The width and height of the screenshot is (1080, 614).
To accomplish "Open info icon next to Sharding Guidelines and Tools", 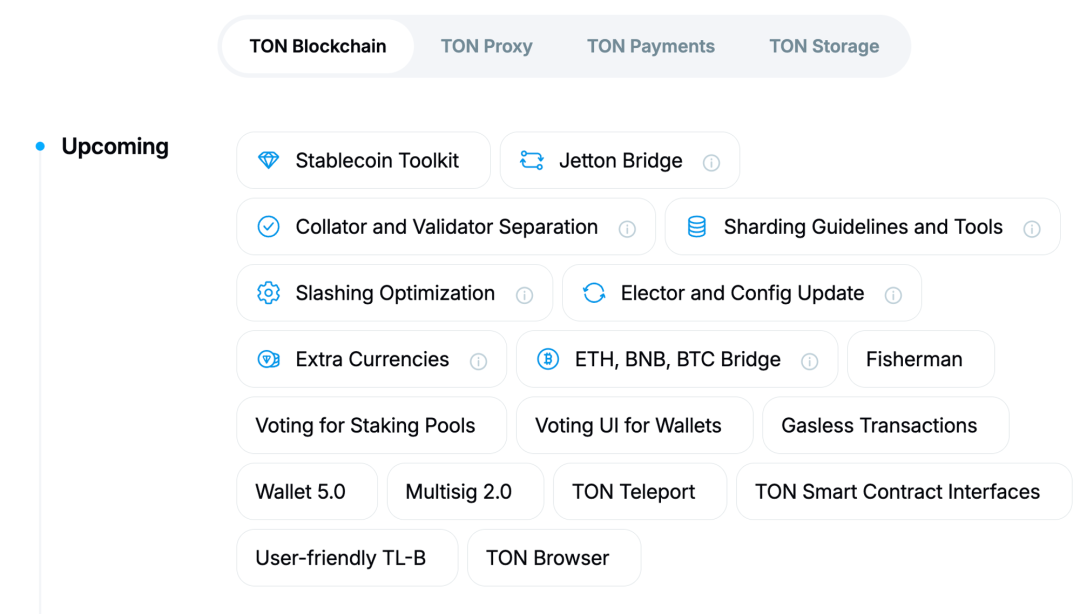I will tap(1032, 229).
